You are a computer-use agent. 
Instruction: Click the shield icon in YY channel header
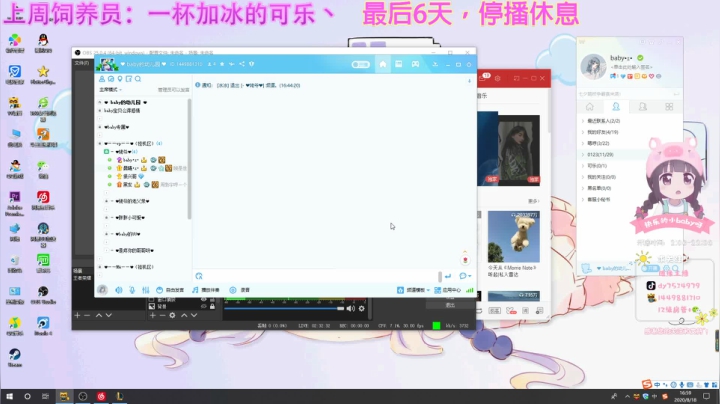pyautogui.click(x=252, y=64)
